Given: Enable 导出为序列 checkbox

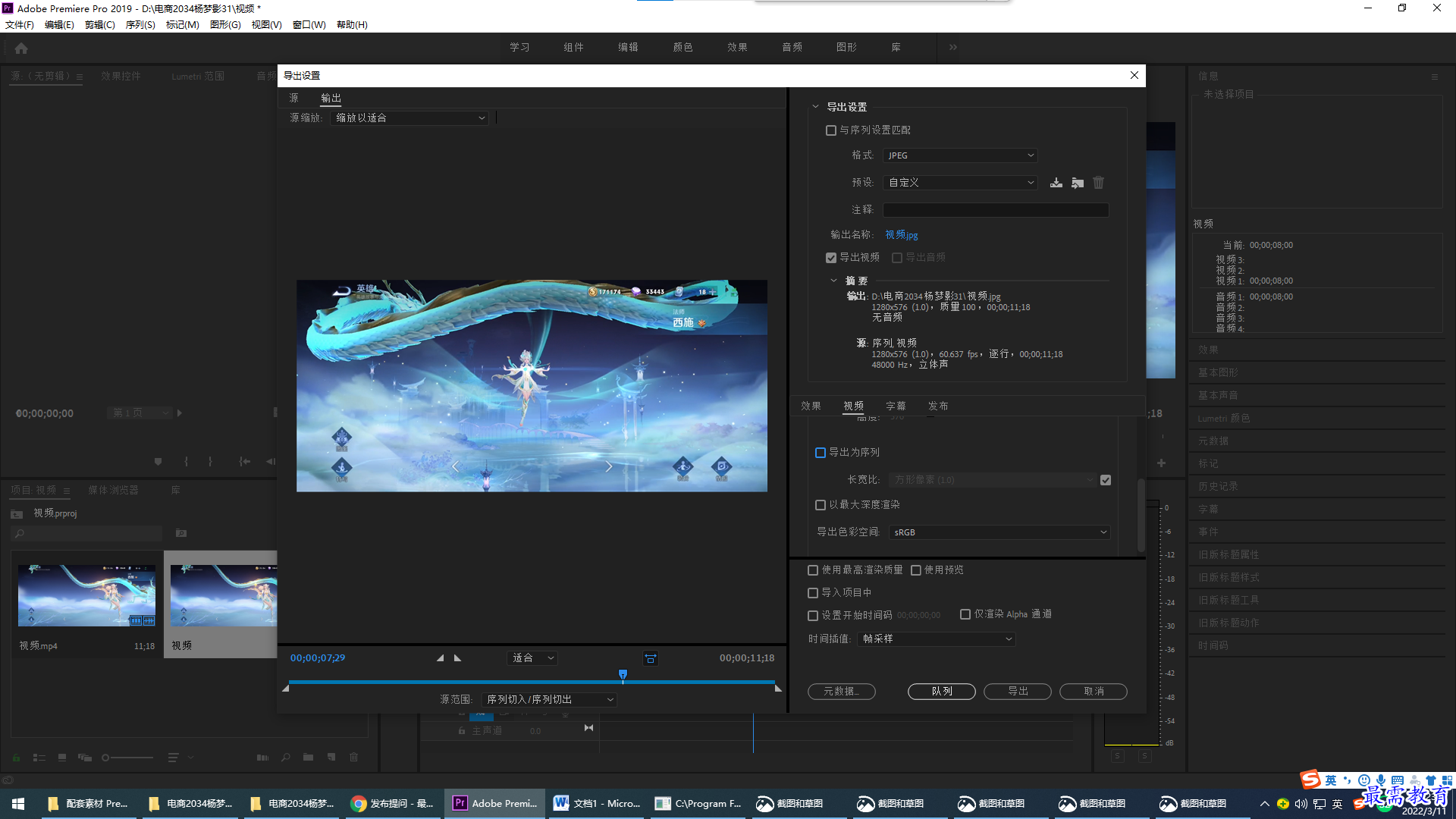Looking at the screenshot, I should pos(820,453).
